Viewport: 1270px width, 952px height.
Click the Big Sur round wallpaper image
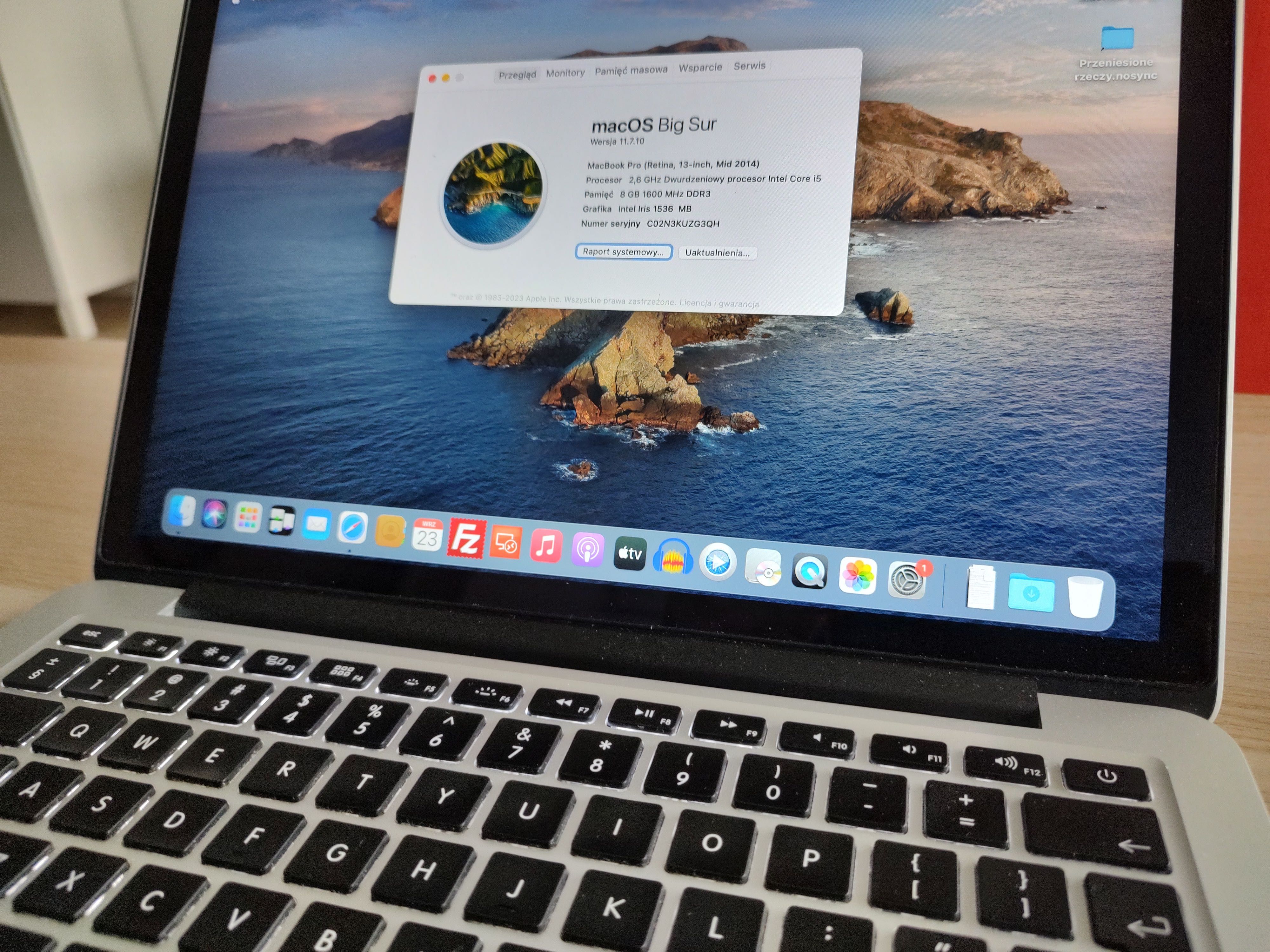click(493, 193)
